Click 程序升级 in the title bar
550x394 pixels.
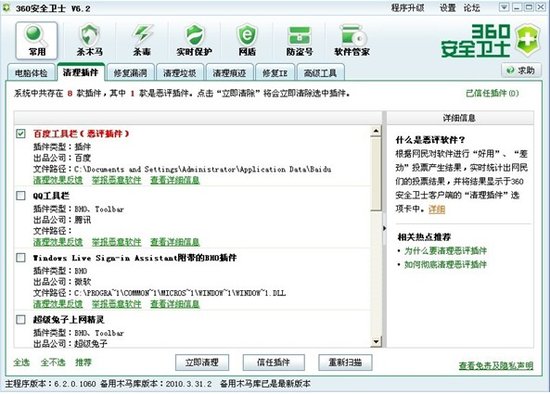coord(408,8)
